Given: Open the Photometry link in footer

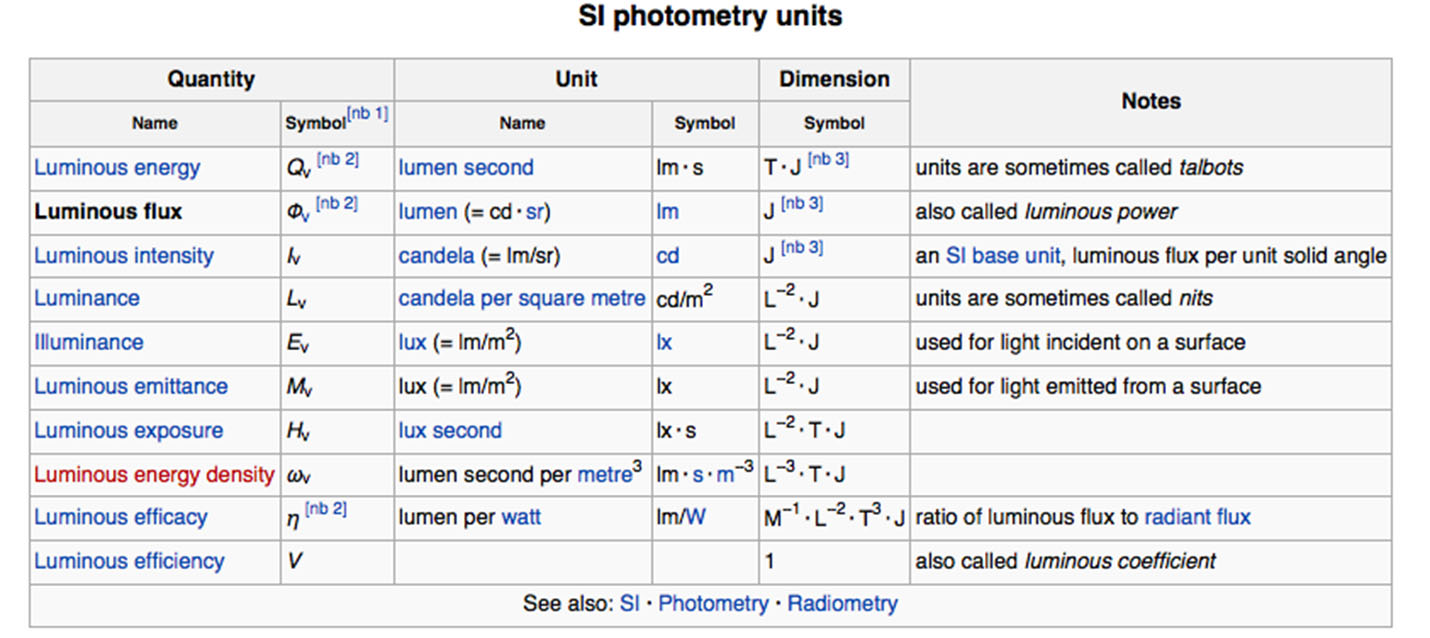Looking at the screenshot, I should pos(713,604).
